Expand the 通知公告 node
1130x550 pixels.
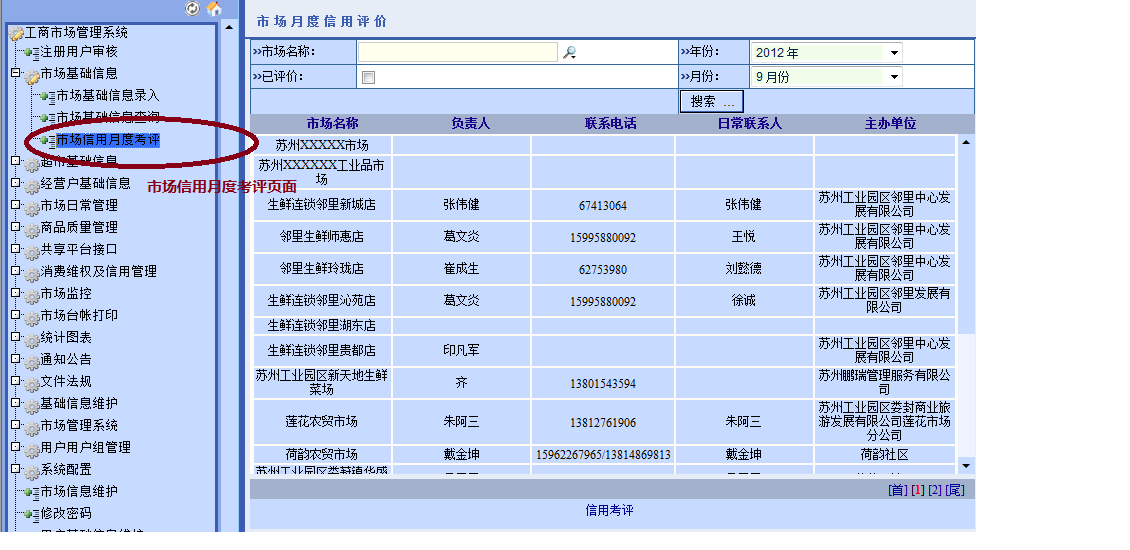pyautogui.click(x=15, y=359)
